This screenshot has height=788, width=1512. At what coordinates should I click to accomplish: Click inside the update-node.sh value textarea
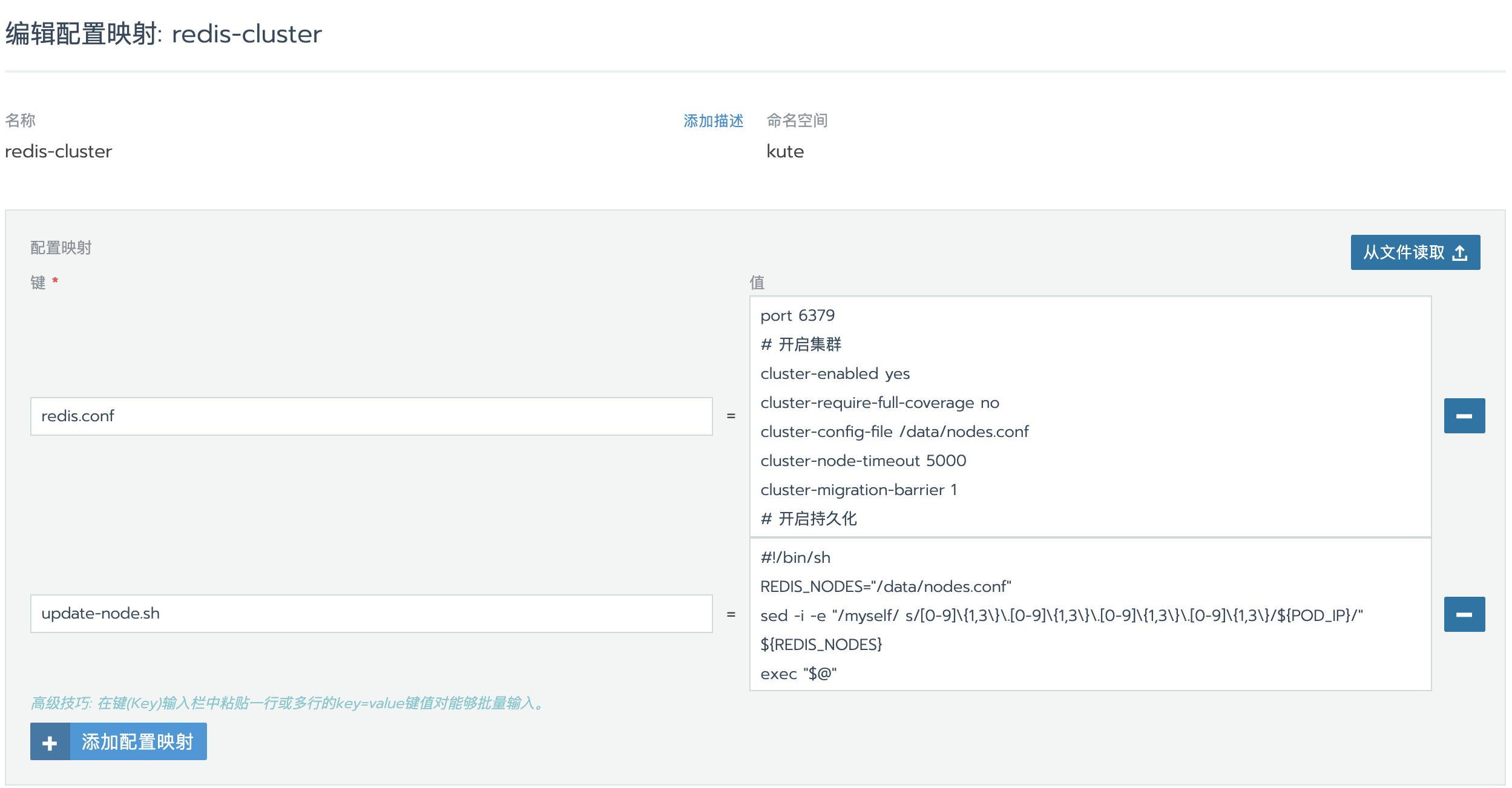click(1090, 614)
